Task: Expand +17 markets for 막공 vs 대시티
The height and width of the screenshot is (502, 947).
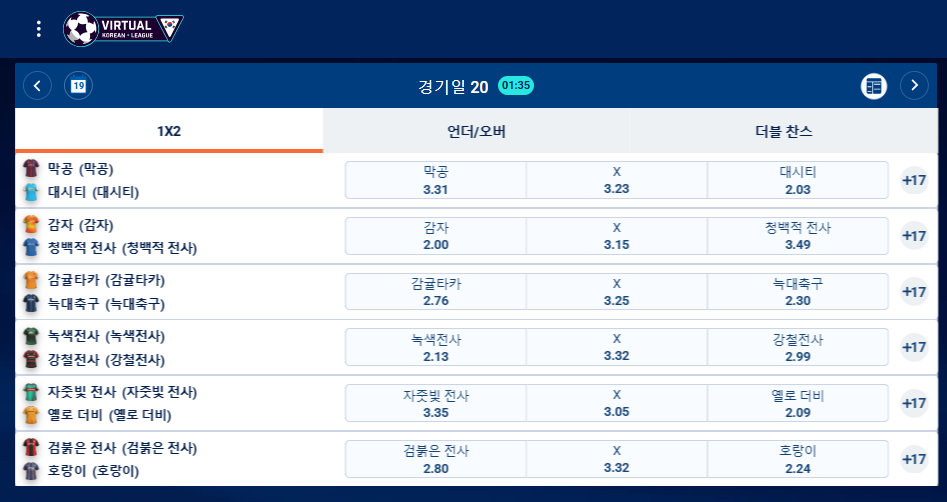Action: click(x=914, y=180)
